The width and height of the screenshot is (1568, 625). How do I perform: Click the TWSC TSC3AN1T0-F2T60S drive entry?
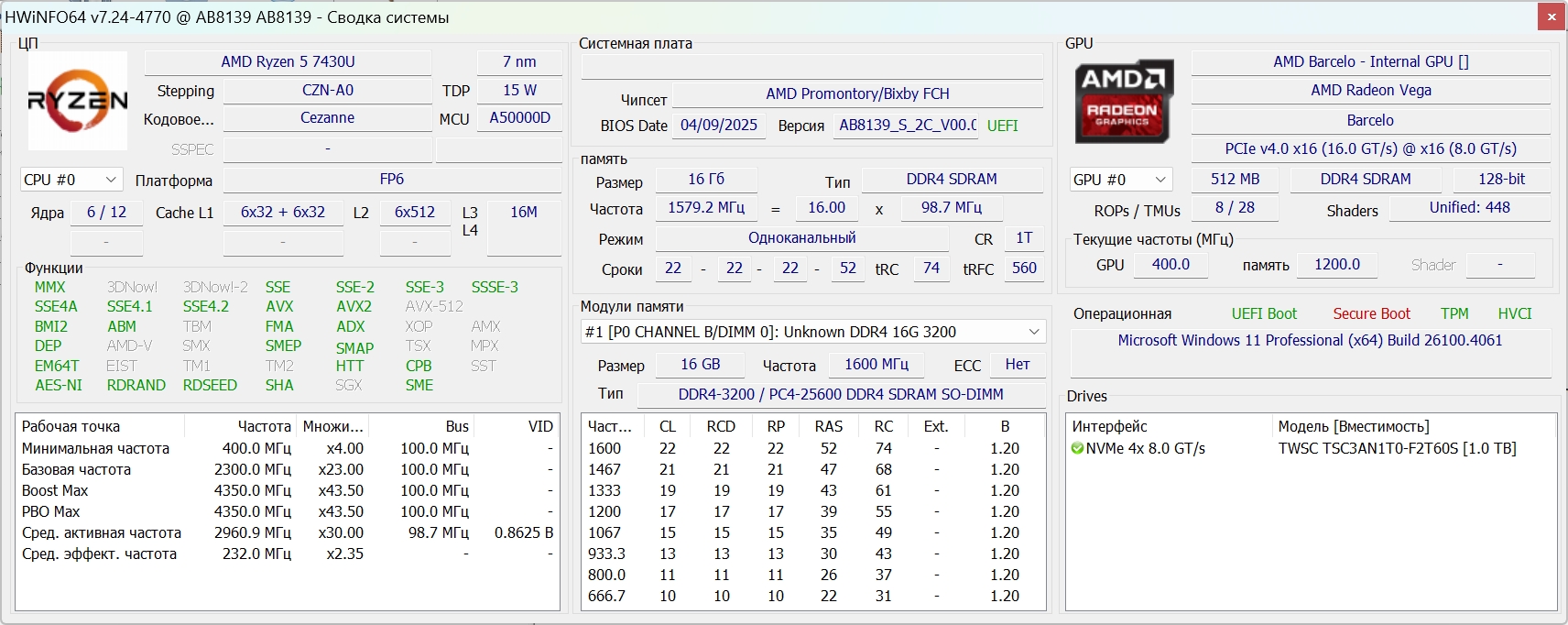1397,448
